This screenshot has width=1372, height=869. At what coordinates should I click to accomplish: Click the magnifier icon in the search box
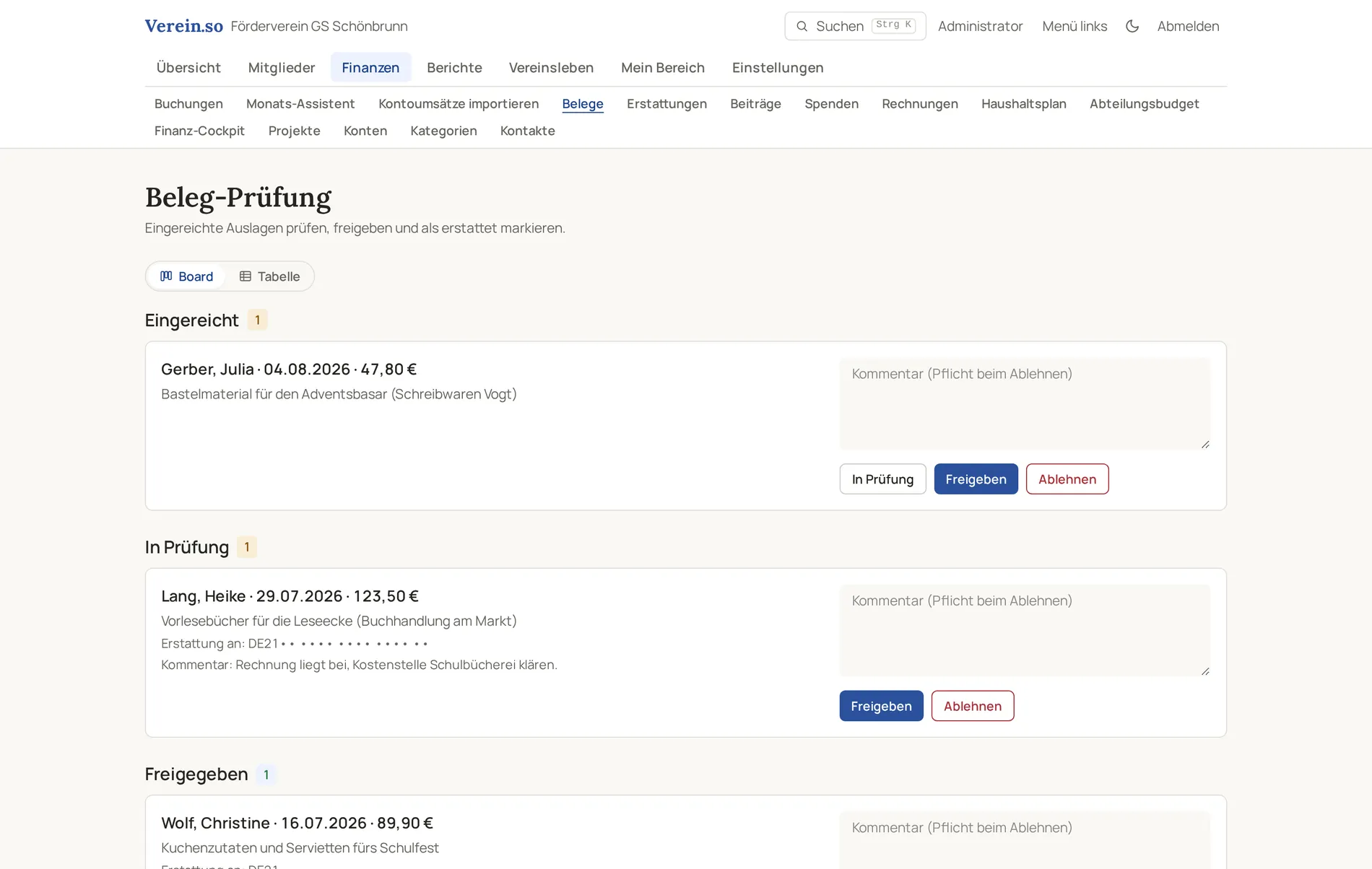coord(802,26)
